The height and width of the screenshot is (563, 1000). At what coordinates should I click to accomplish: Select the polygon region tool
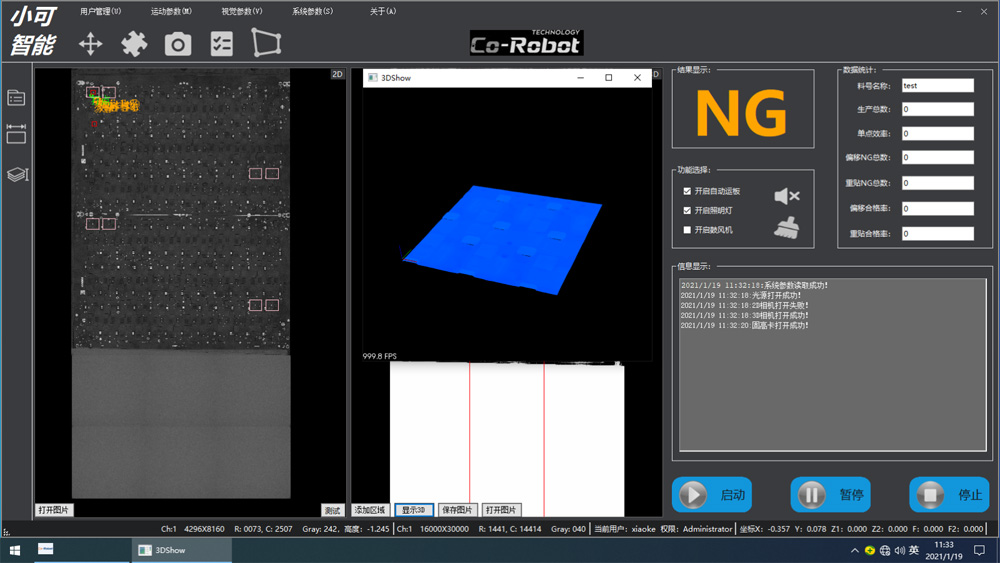(266, 43)
